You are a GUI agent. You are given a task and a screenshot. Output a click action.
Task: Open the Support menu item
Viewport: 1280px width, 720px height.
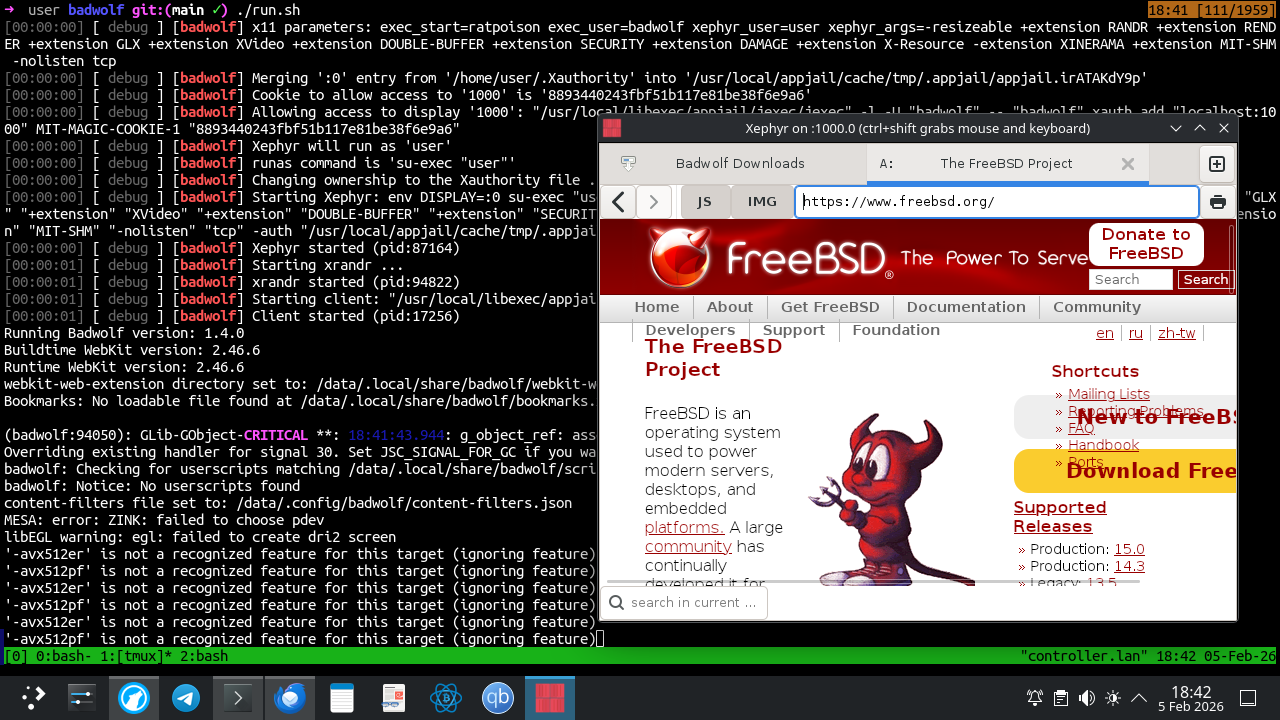(x=794, y=330)
